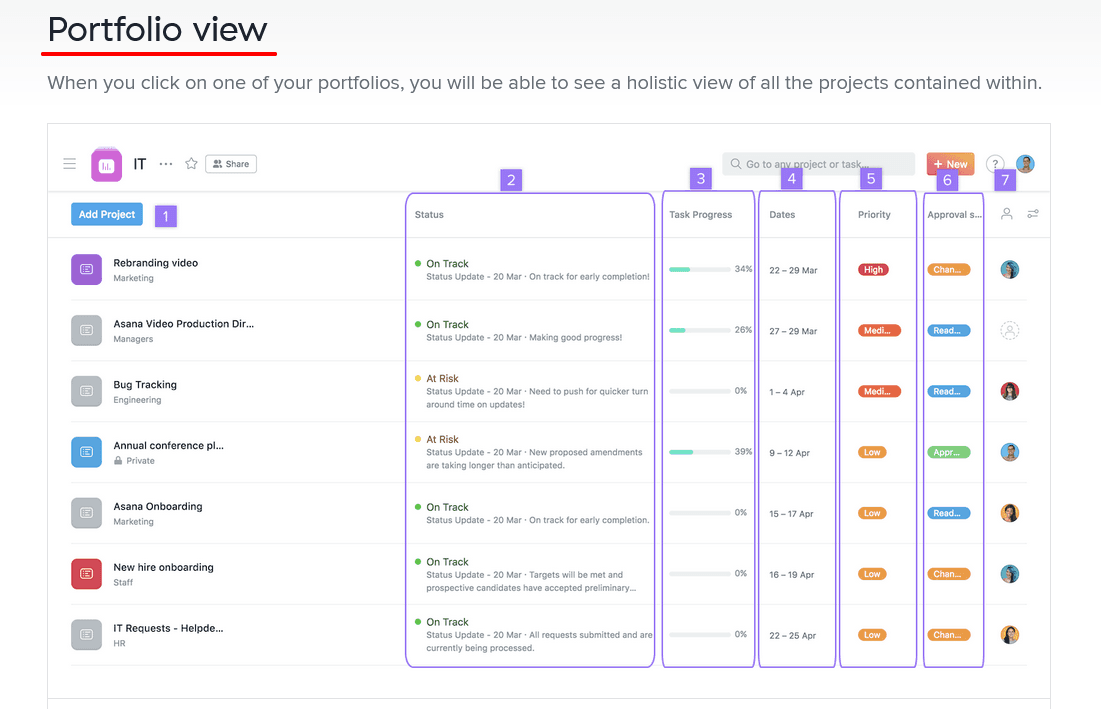The image size is (1101, 709).
Task: Click the Add Project button
Action: click(107, 214)
